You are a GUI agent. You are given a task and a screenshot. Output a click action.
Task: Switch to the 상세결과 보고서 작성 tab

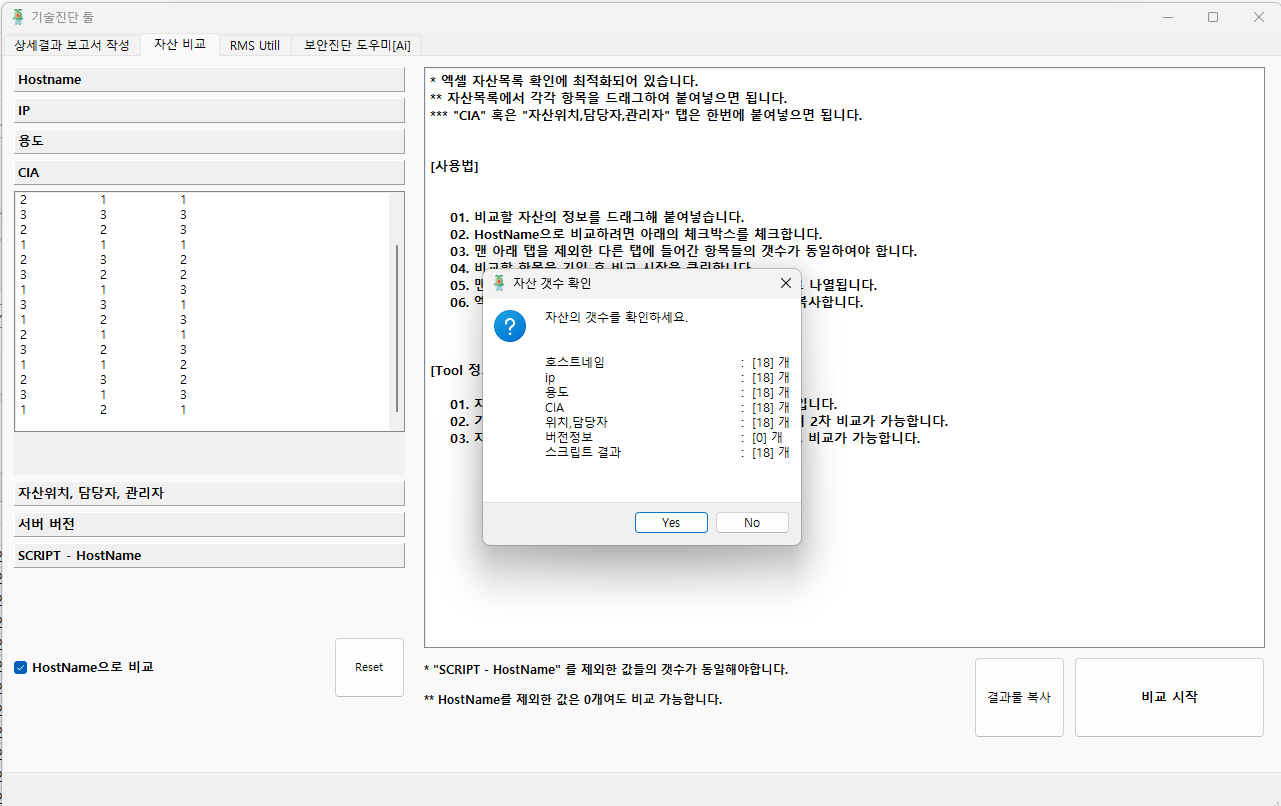coord(72,45)
